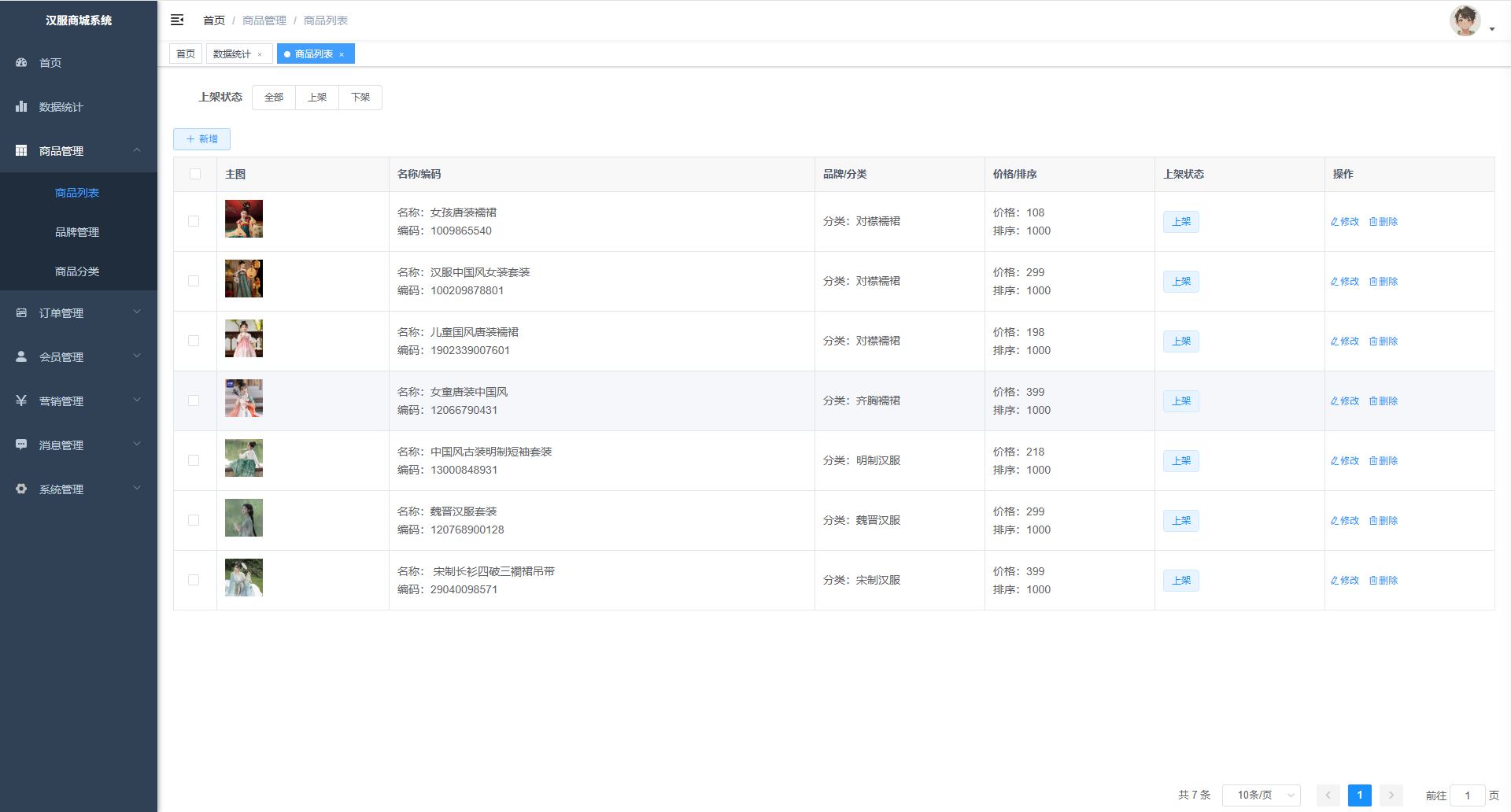The image size is (1511, 812).
Task: Click the 前往 page number input field
Action: click(1467, 795)
